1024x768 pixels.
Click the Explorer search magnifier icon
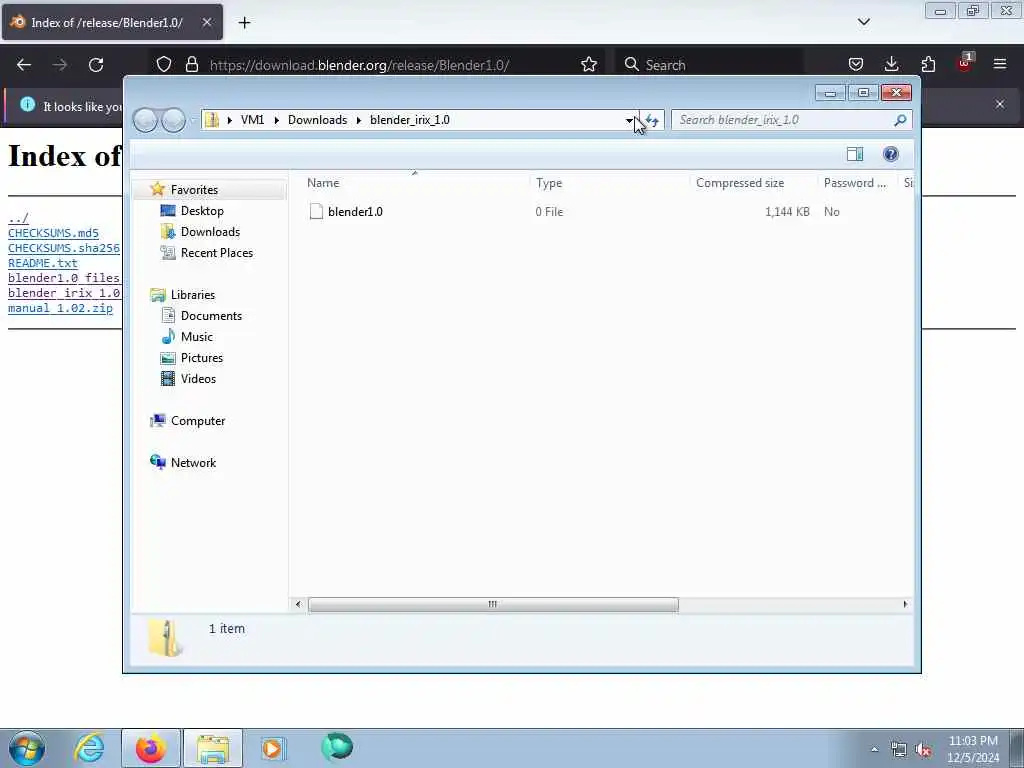click(901, 120)
